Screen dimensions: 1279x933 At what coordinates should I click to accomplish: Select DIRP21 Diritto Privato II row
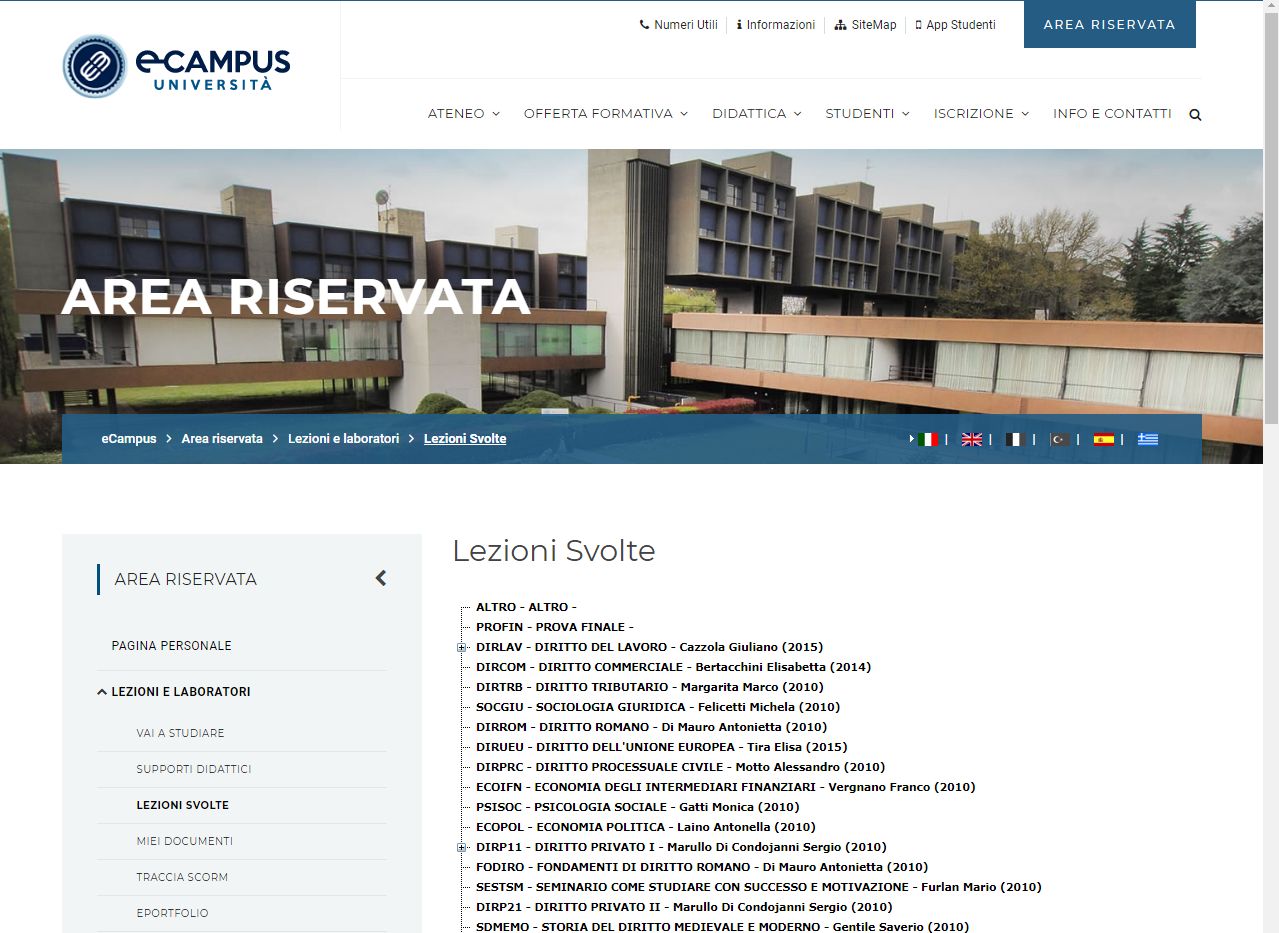[x=684, y=907]
